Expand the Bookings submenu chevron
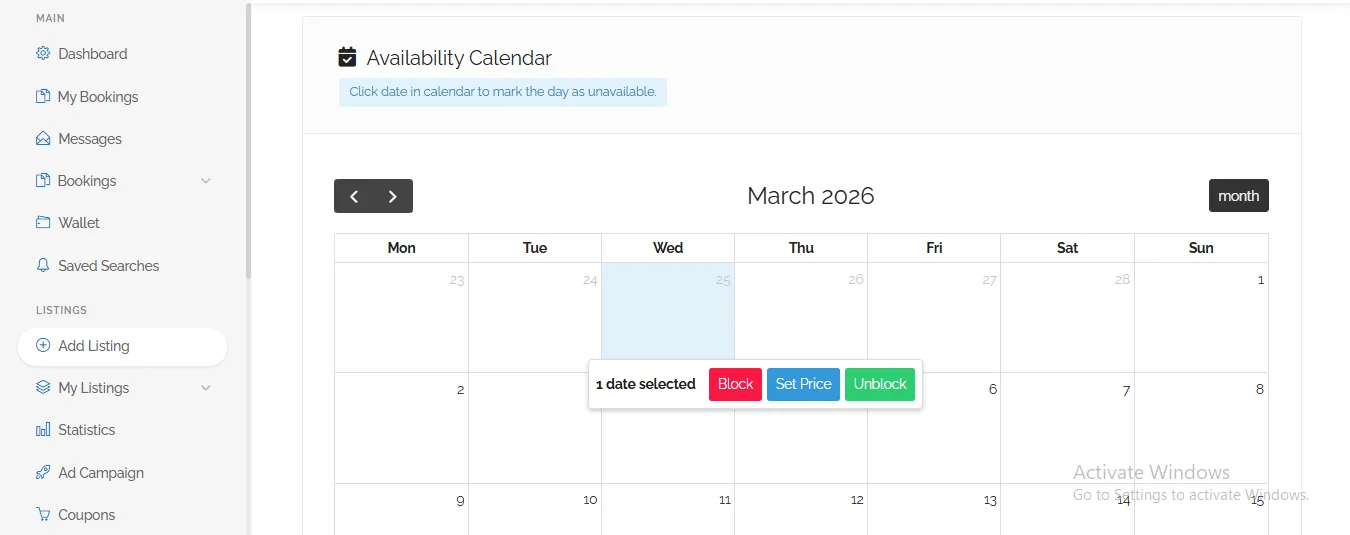This screenshot has height=535, width=1350. coord(206,181)
